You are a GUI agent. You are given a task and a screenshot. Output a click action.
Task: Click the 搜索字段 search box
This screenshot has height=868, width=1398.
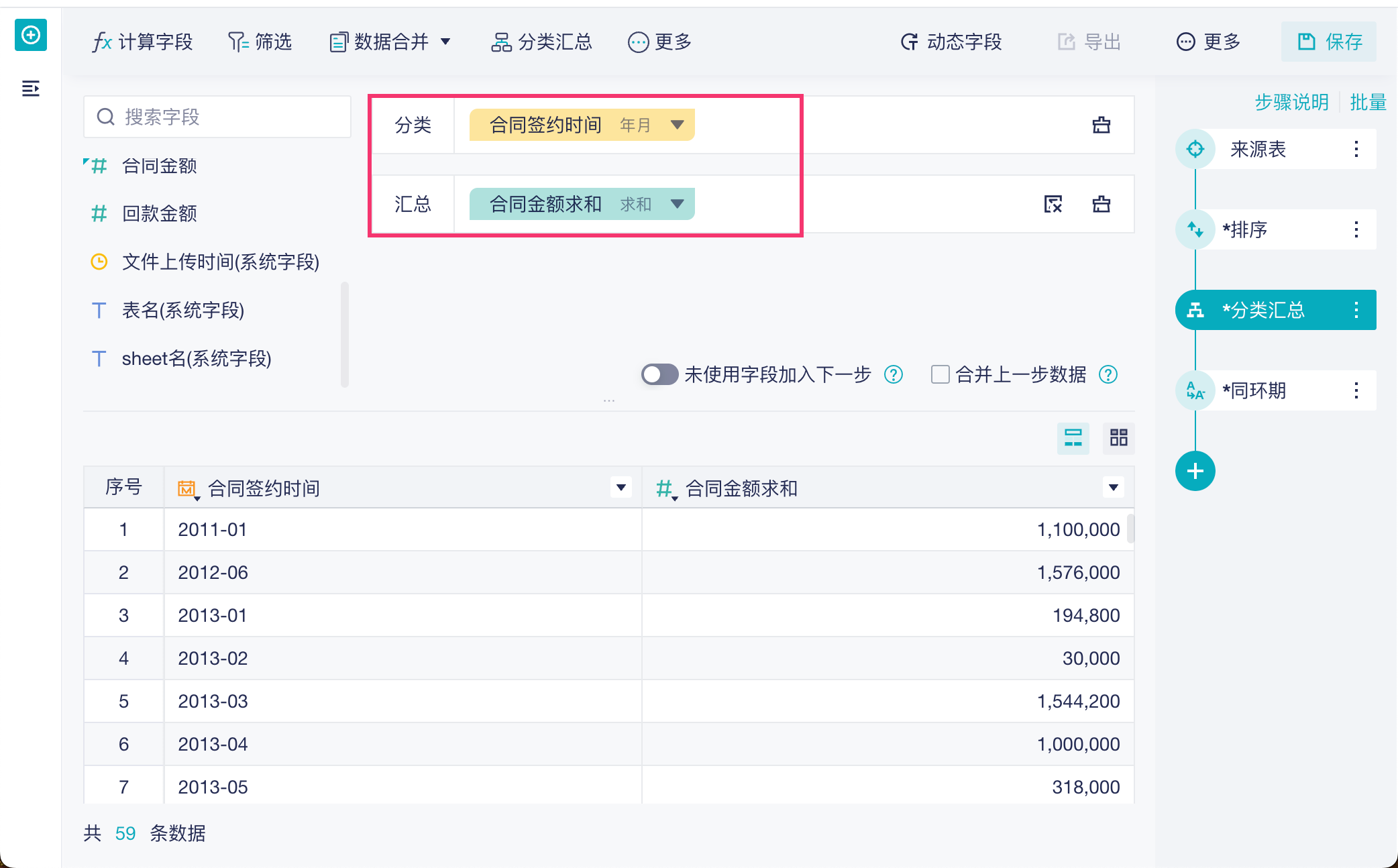click(x=217, y=117)
